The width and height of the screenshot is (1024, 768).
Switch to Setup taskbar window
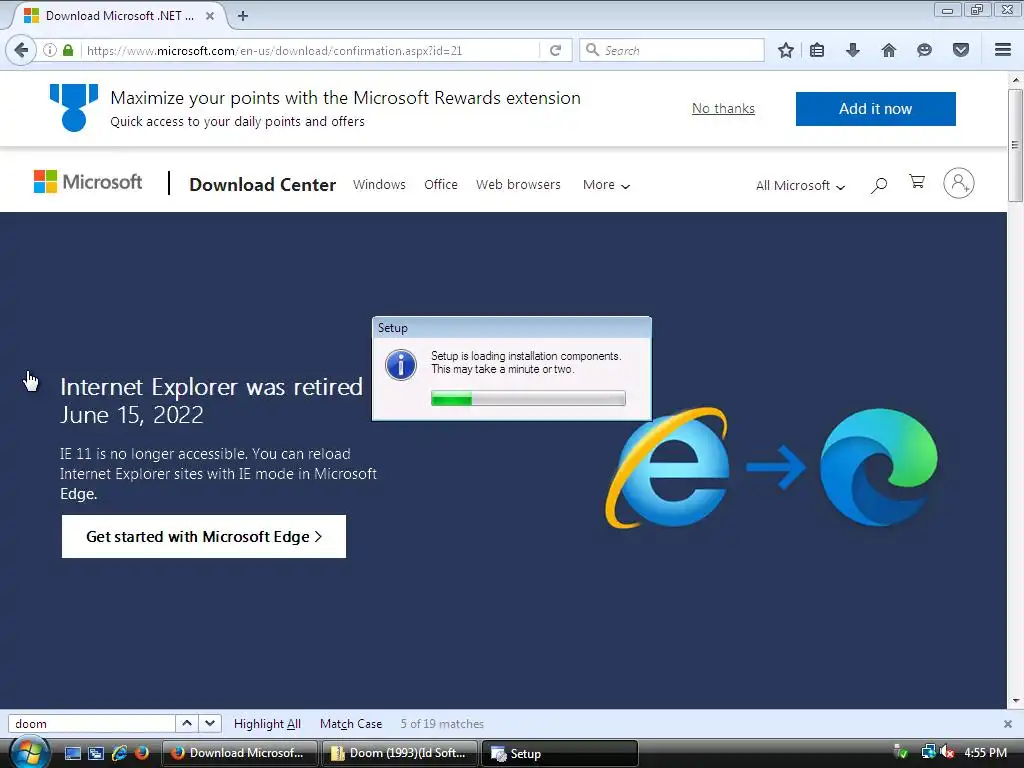[560, 753]
